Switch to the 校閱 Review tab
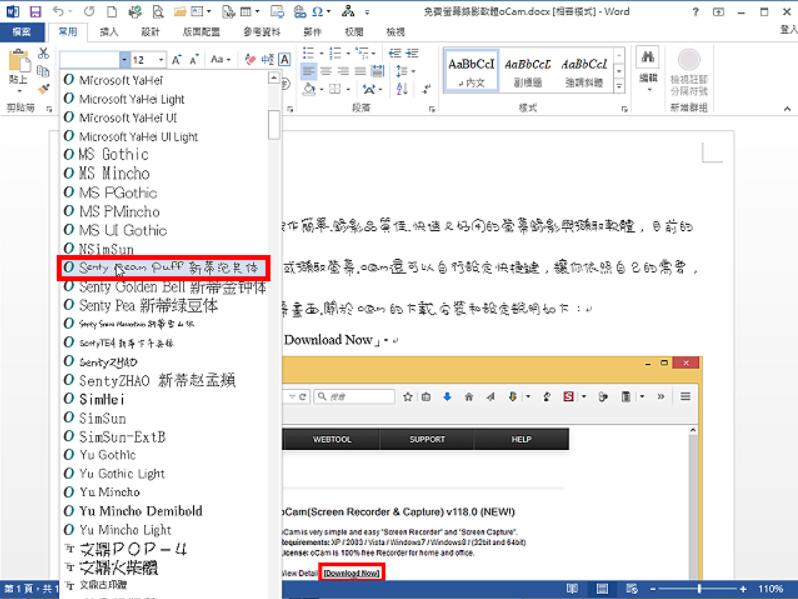This screenshot has width=798, height=599. [354, 32]
